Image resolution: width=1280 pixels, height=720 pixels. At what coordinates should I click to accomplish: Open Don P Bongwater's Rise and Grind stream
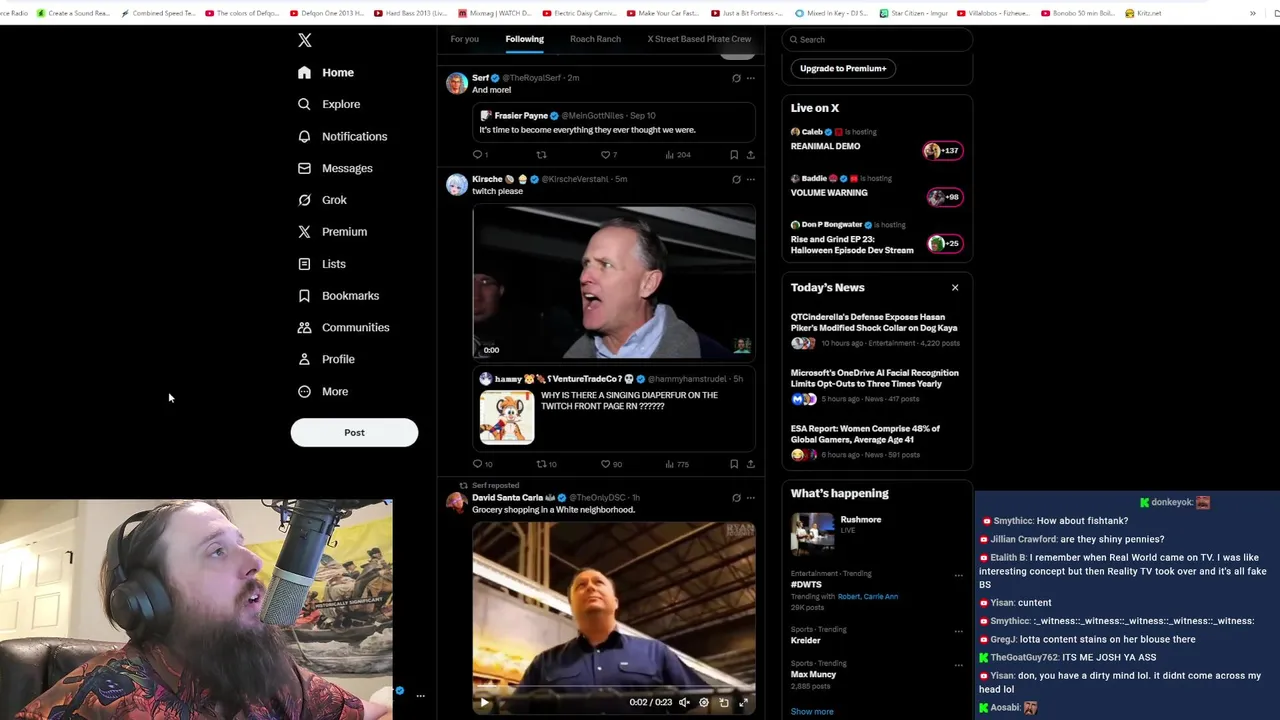(x=877, y=239)
